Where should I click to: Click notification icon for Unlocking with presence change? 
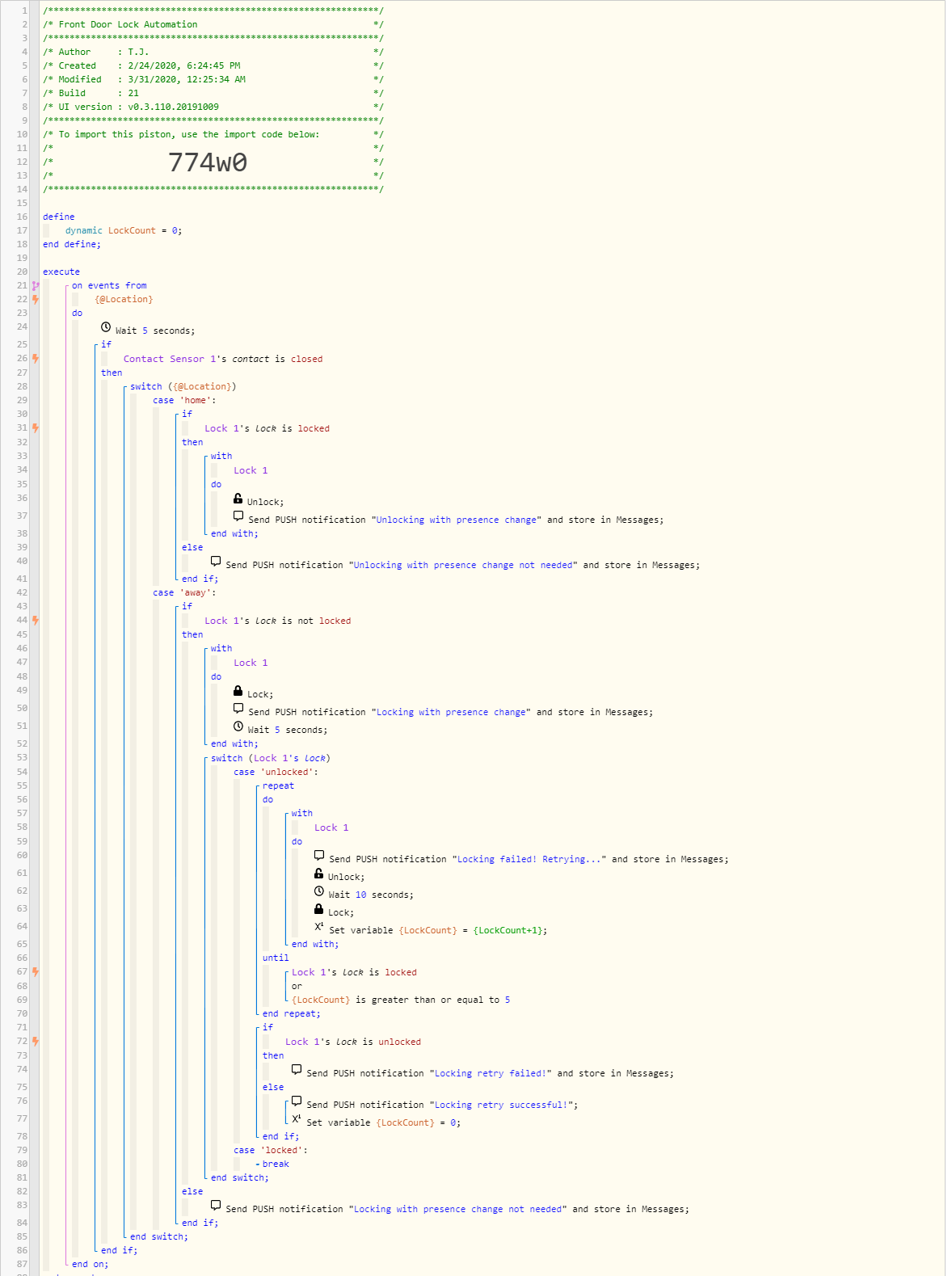[238, 516]
